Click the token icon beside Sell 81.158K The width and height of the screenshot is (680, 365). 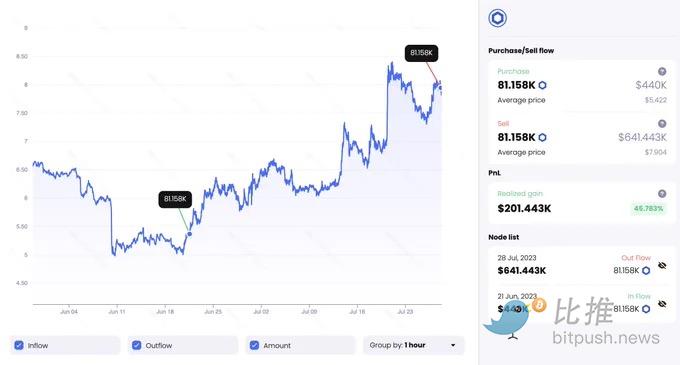543,137
